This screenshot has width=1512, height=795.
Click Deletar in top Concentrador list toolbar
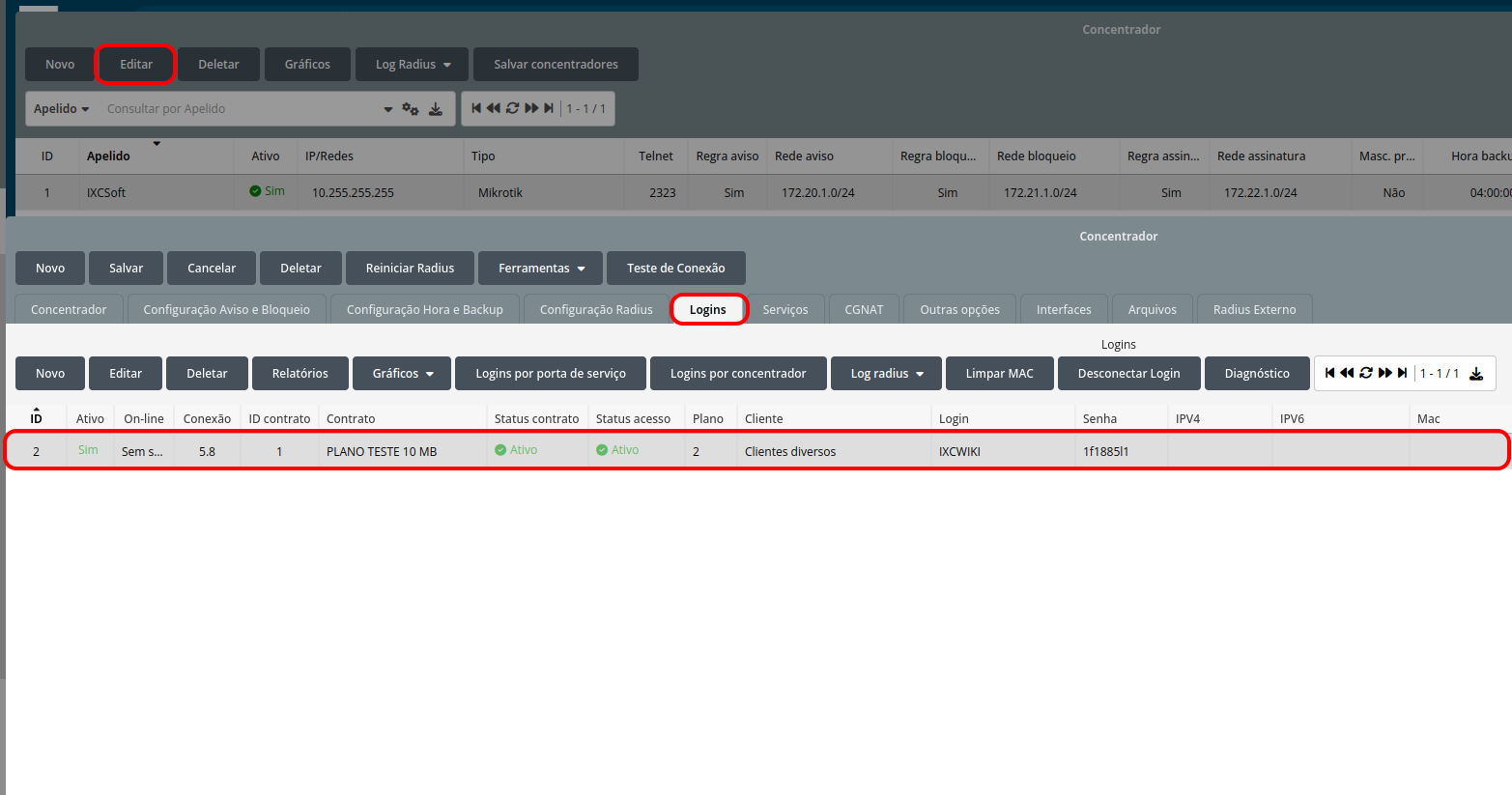click(219, 65)
